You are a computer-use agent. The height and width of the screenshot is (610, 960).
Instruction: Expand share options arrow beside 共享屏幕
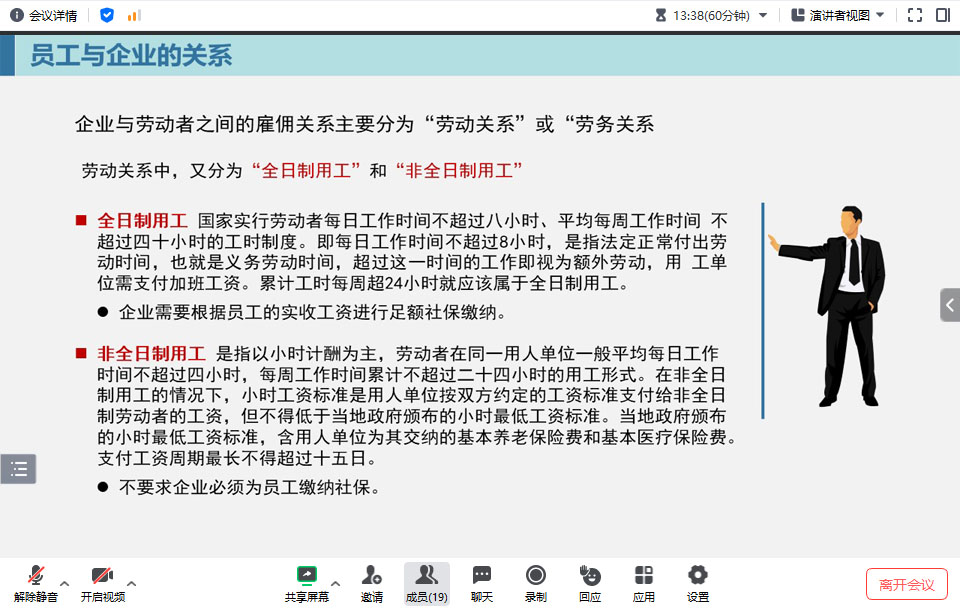(x=336, y=583)
